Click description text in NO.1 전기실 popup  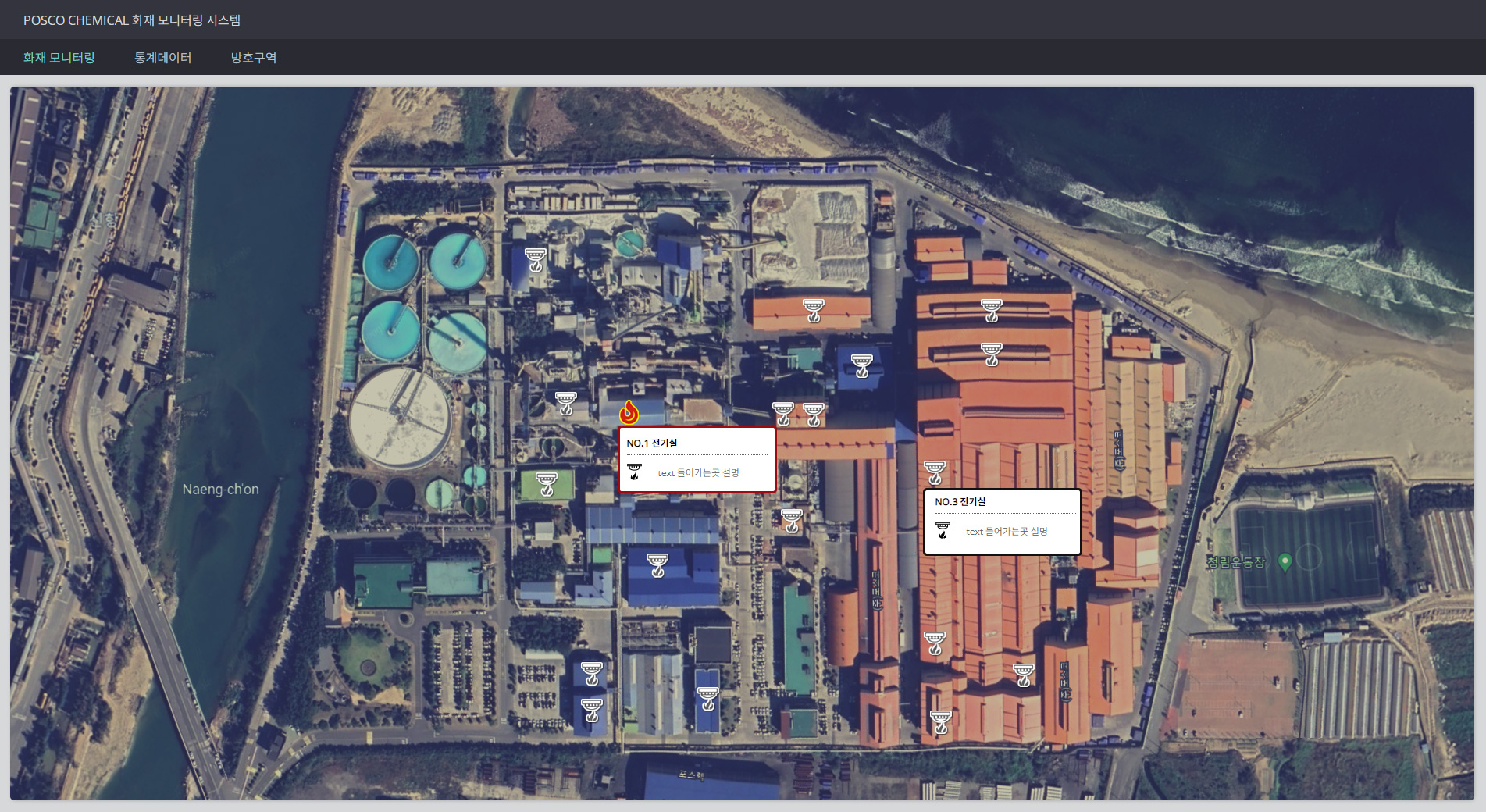point(698,472)
